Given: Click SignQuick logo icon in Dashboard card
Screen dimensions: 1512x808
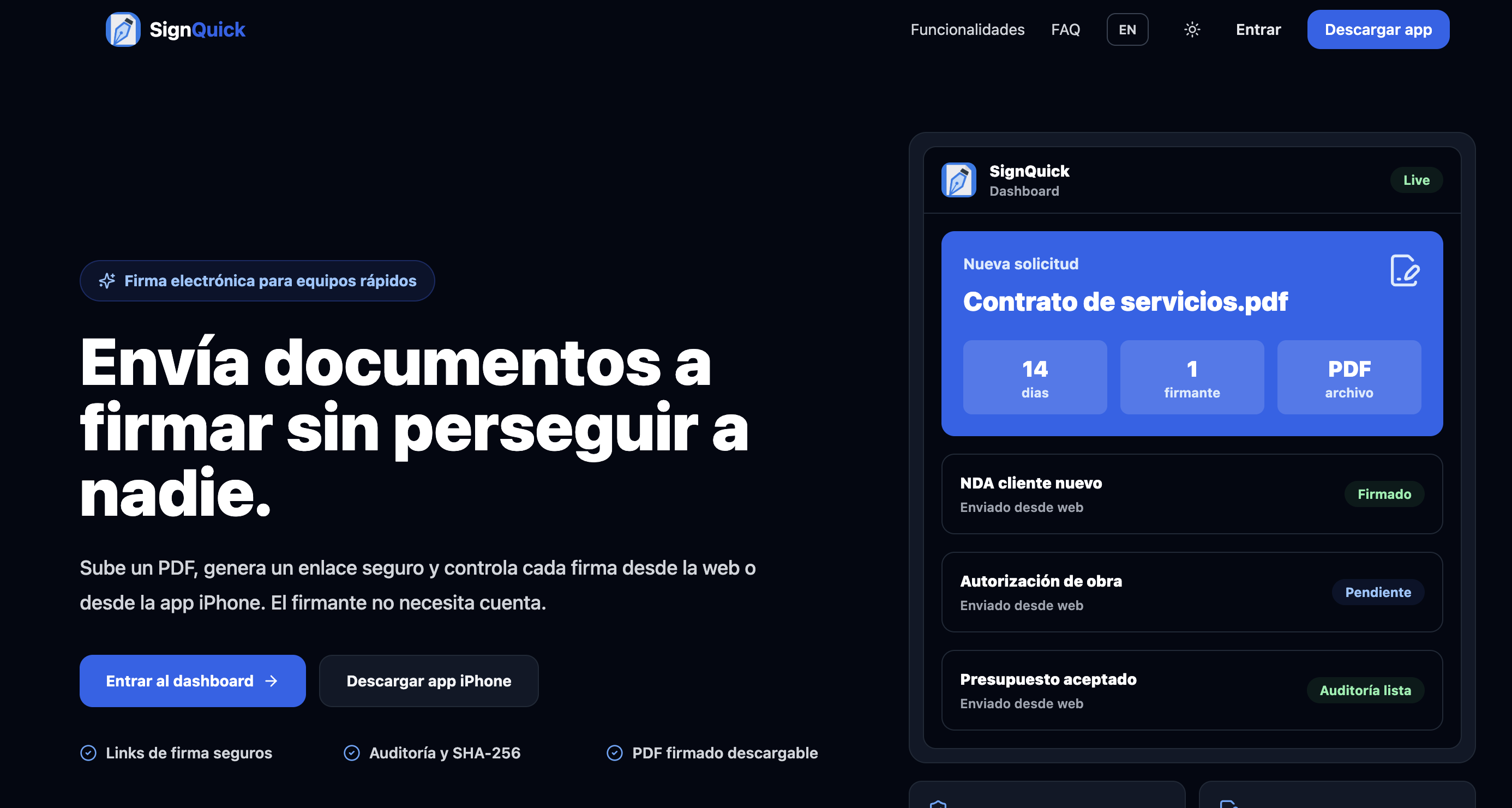Looking at the screenshot, I should [x=958, y=179].
